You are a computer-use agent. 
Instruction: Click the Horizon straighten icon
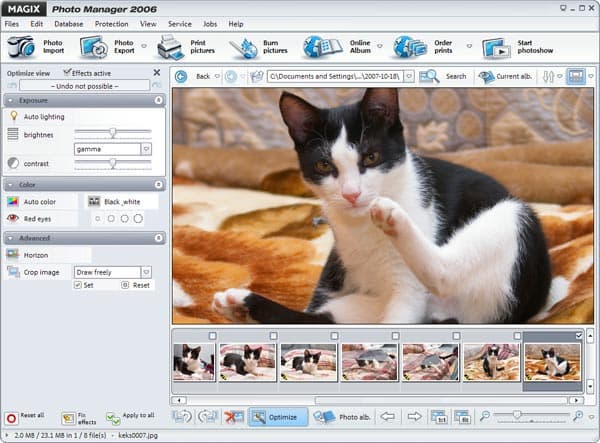click(x=13, y=254)
